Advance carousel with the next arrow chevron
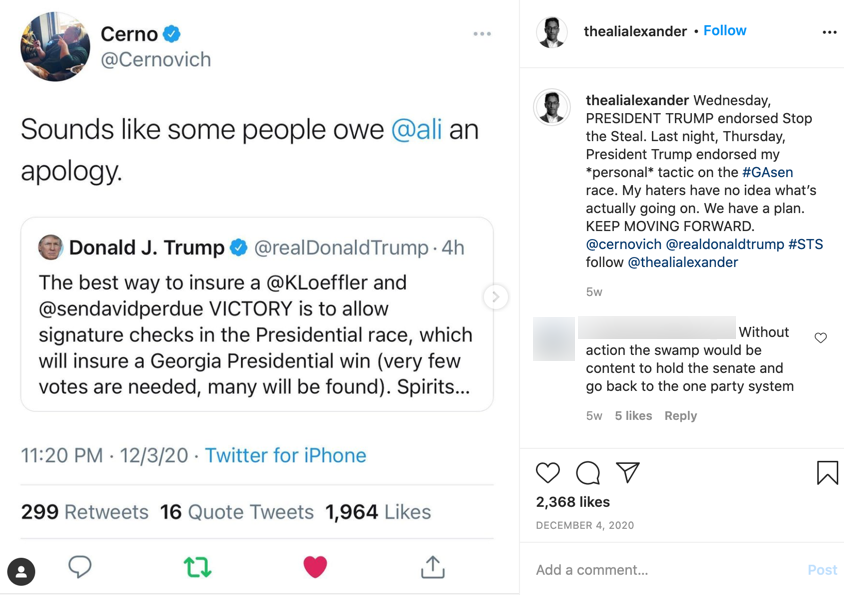The height and width of the screenshot is (595, 844). click(495, 297)
